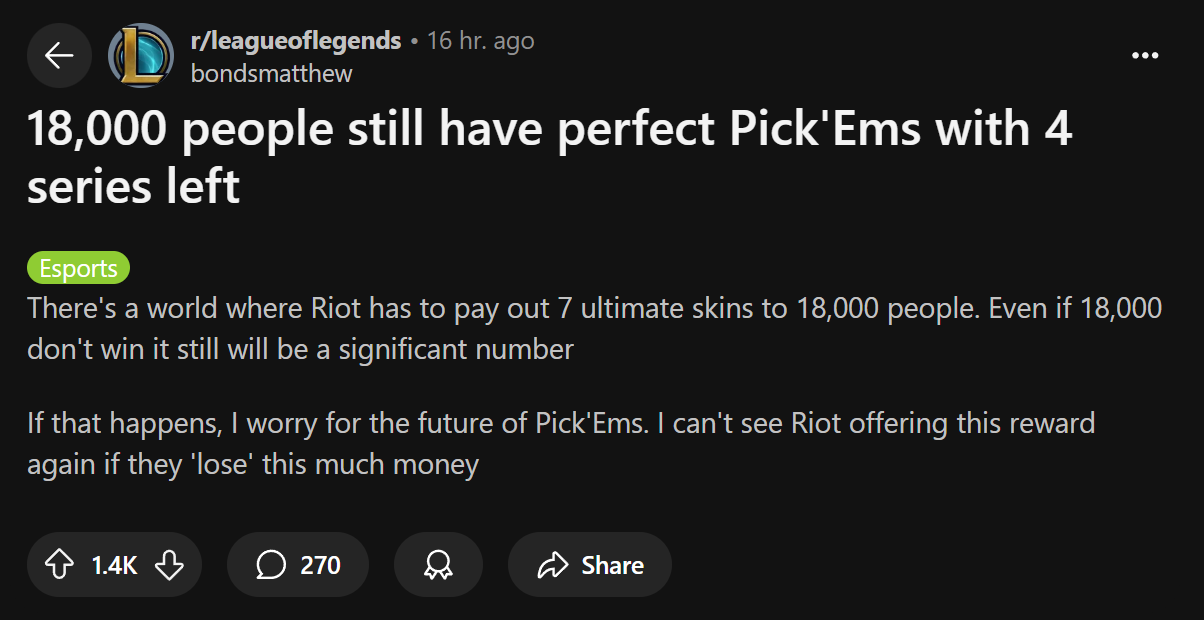The image size is (1204, 620).
Task: Click the 1.4K vote score
Action: pos(114,565)
